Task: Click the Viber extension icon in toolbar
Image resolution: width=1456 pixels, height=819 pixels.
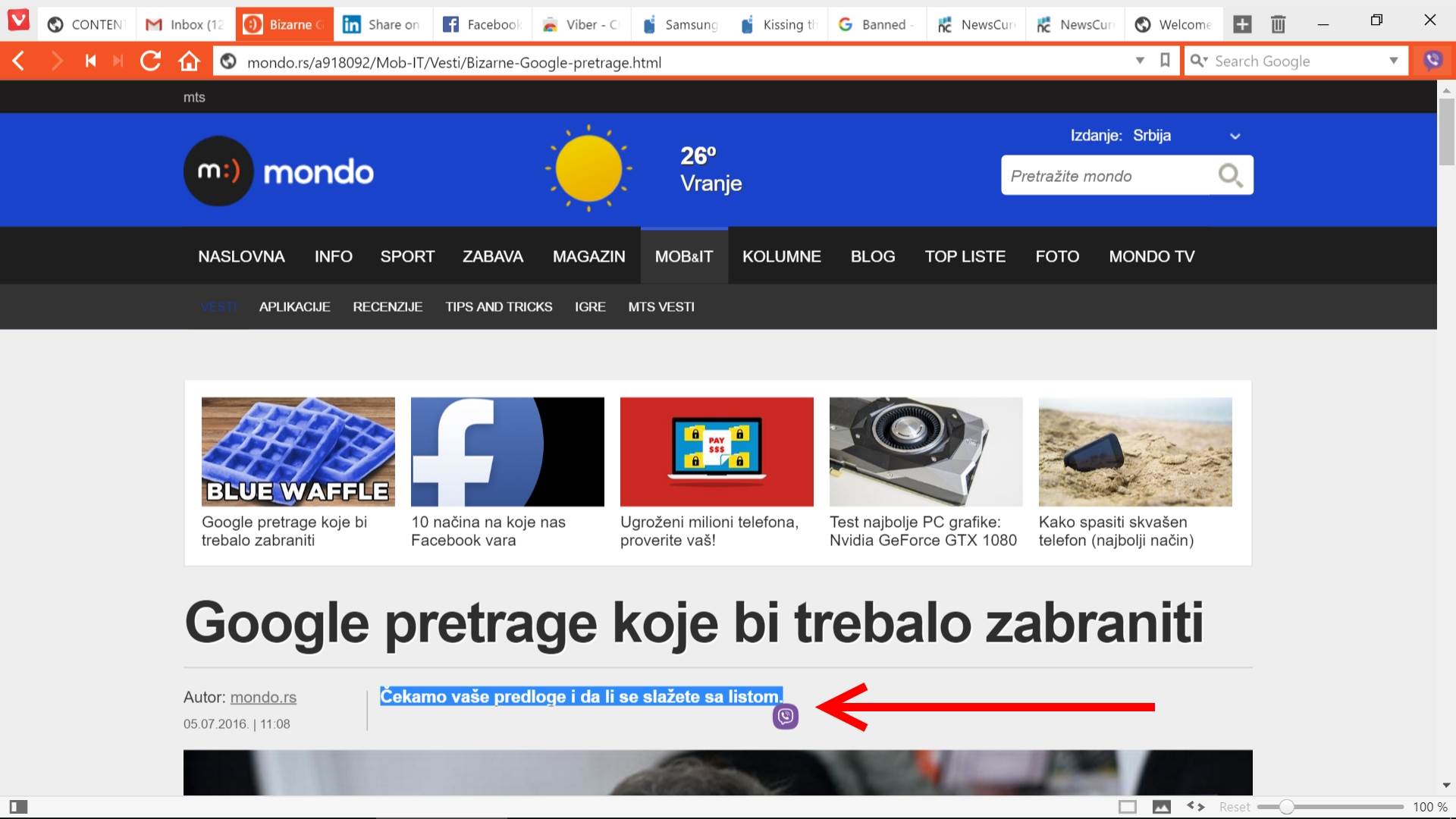Action: click(1432, 61)
